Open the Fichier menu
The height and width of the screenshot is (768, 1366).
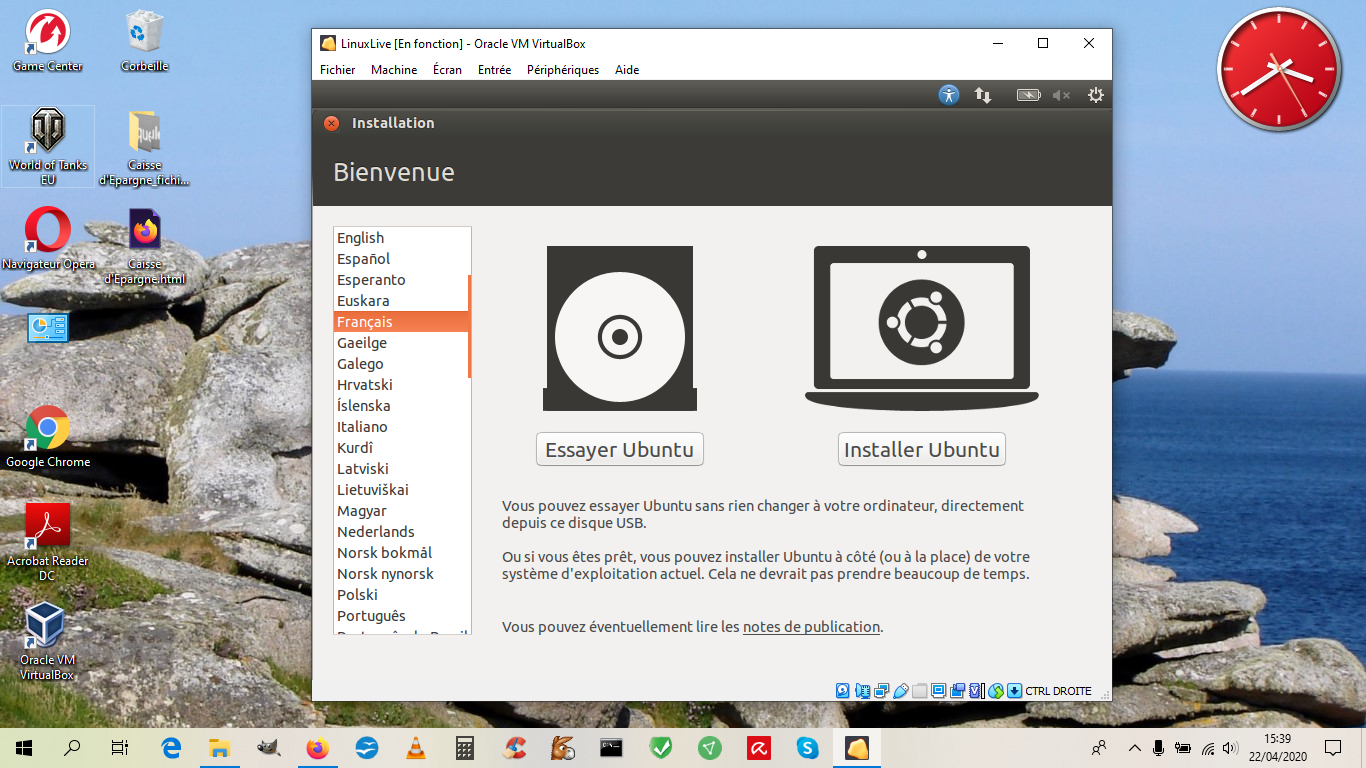tap(338, 70)
